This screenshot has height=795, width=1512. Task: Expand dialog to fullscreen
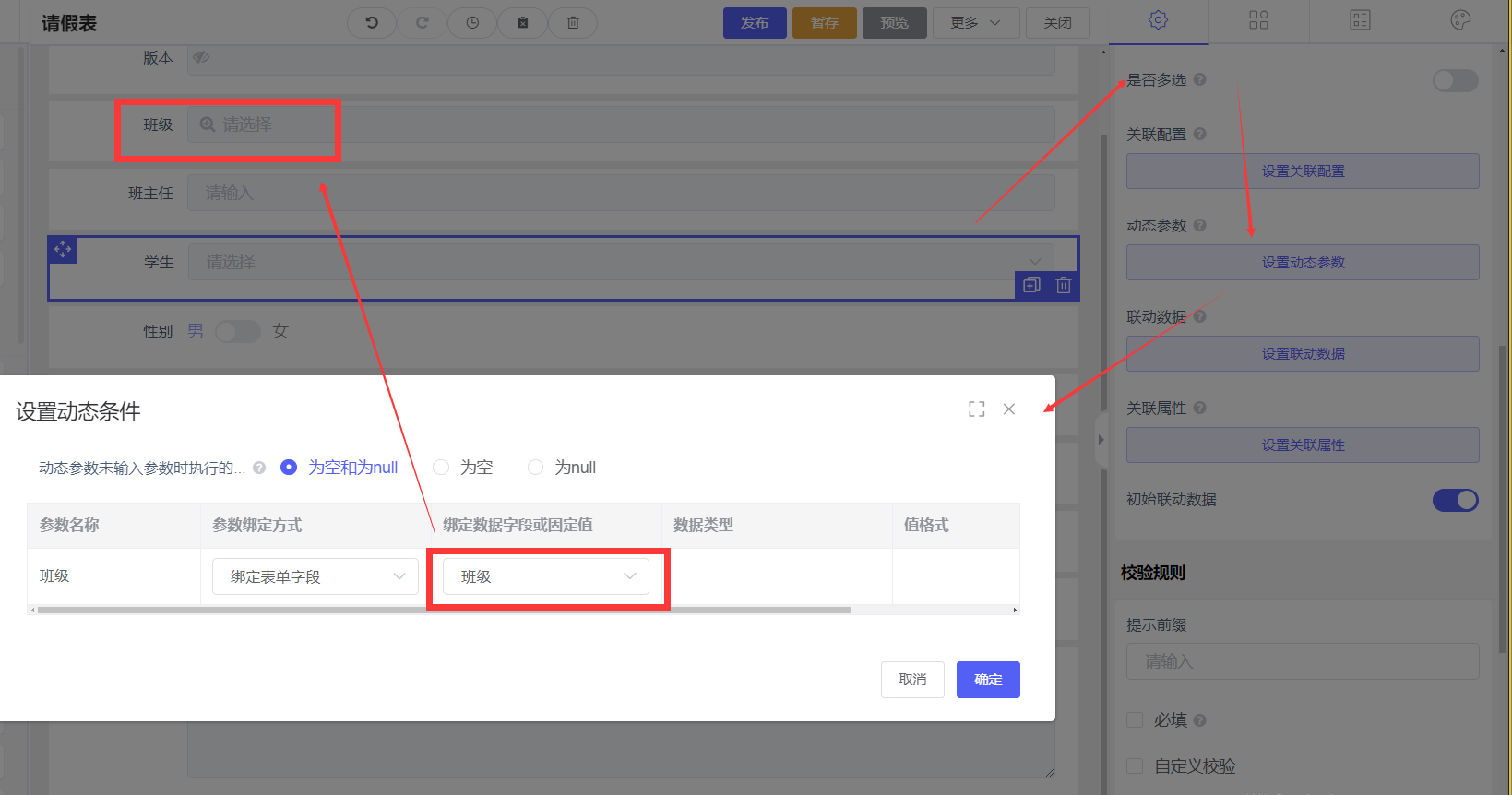pos(976,409)
